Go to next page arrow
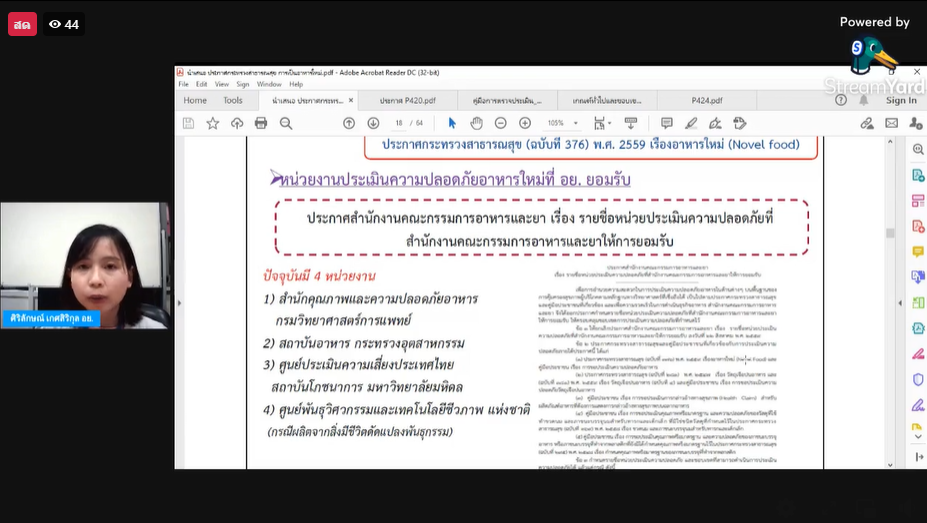 click(373, 123)
